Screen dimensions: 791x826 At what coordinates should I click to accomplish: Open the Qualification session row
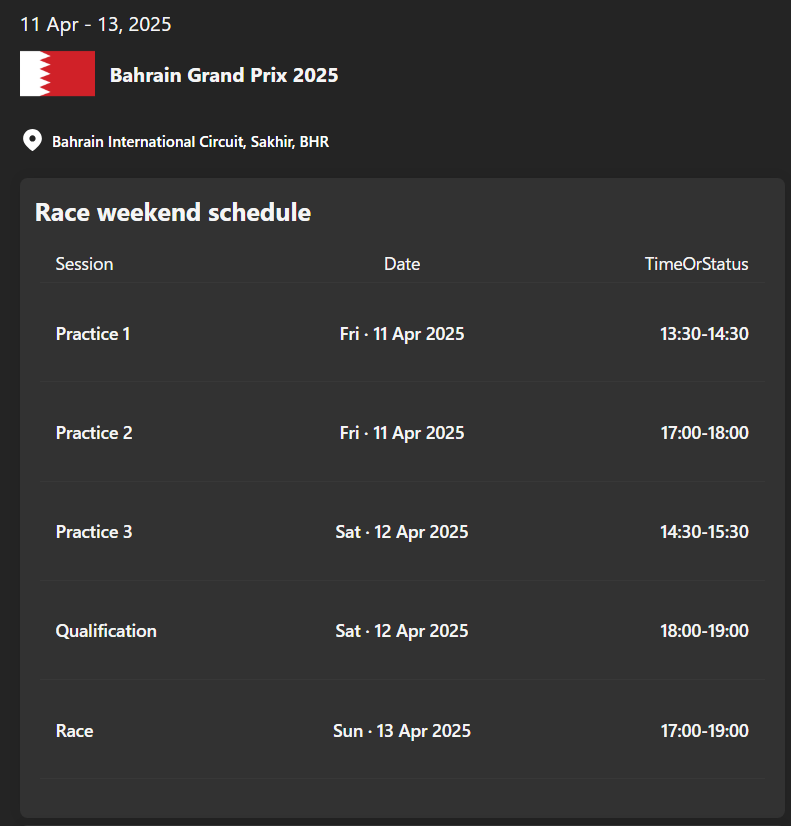(402, 631)
